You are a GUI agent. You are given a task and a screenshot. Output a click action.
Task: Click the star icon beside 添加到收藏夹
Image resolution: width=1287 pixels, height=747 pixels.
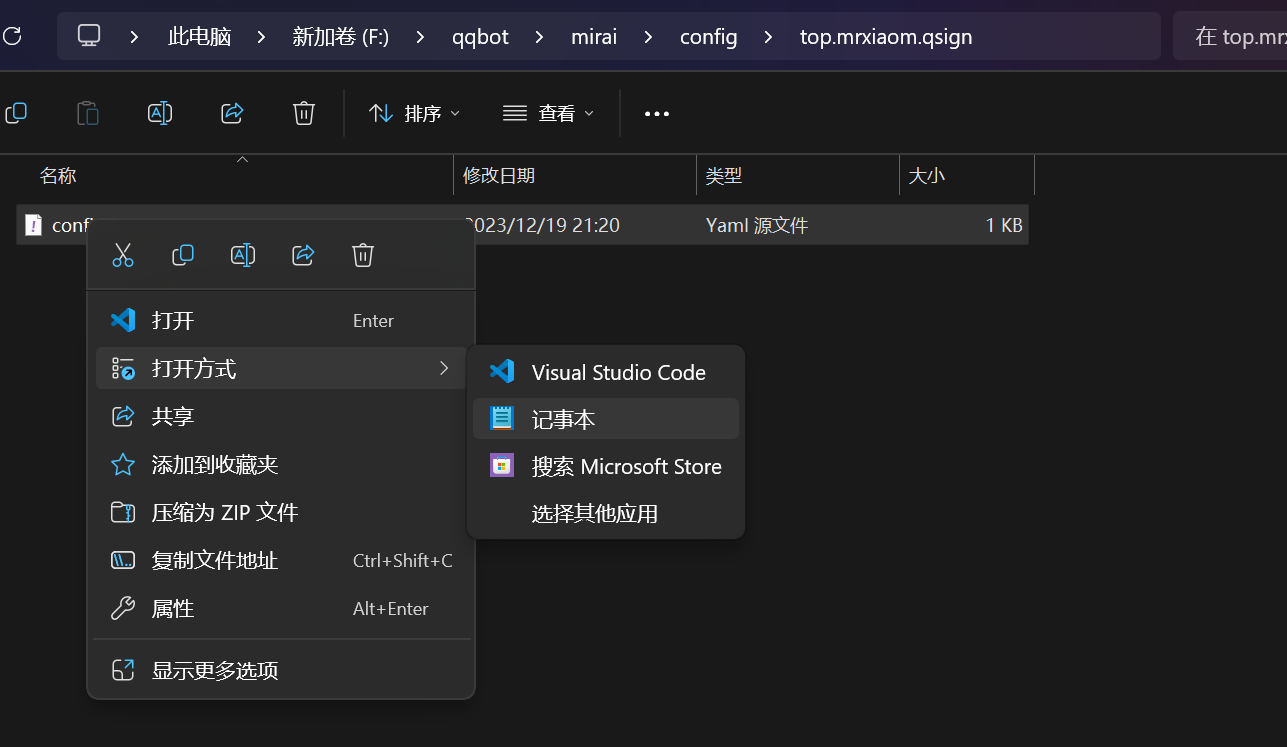coord(123,464)
